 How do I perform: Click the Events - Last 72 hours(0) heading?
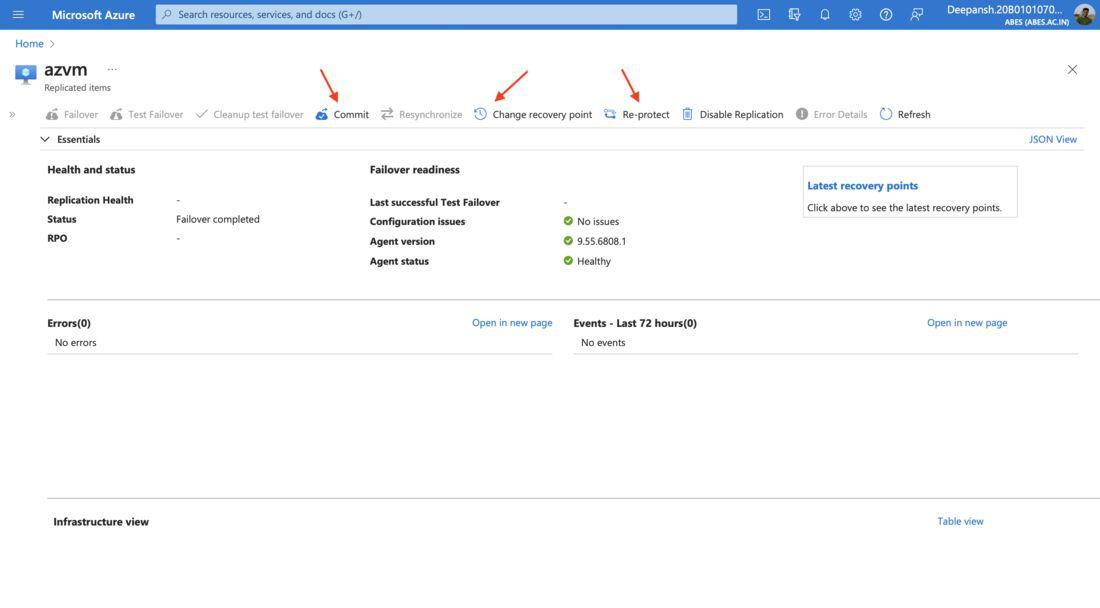click(x=635, y=323)
